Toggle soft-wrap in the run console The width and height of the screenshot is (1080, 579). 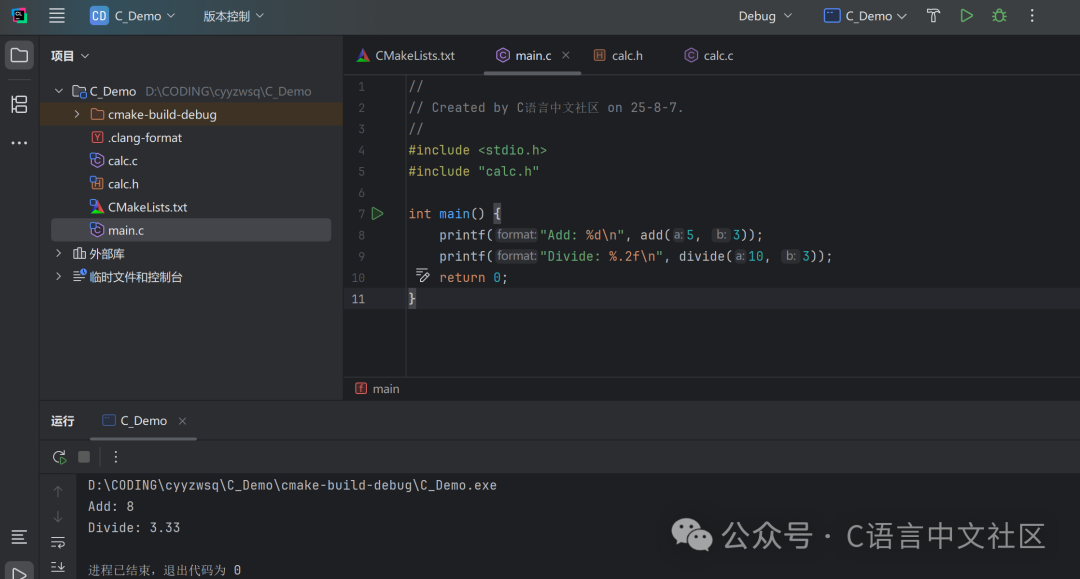click(58, 543)
